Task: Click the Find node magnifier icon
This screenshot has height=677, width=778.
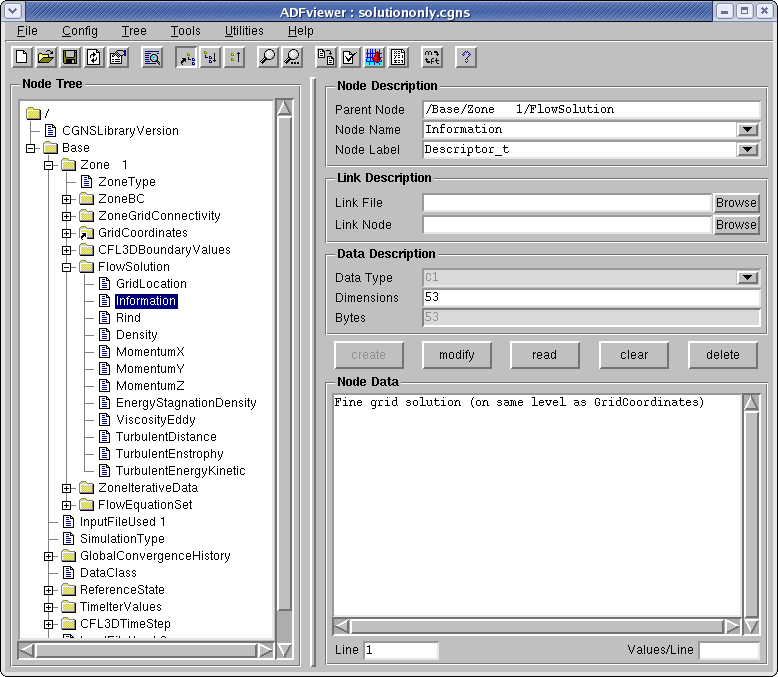Action: coord(268,58)
